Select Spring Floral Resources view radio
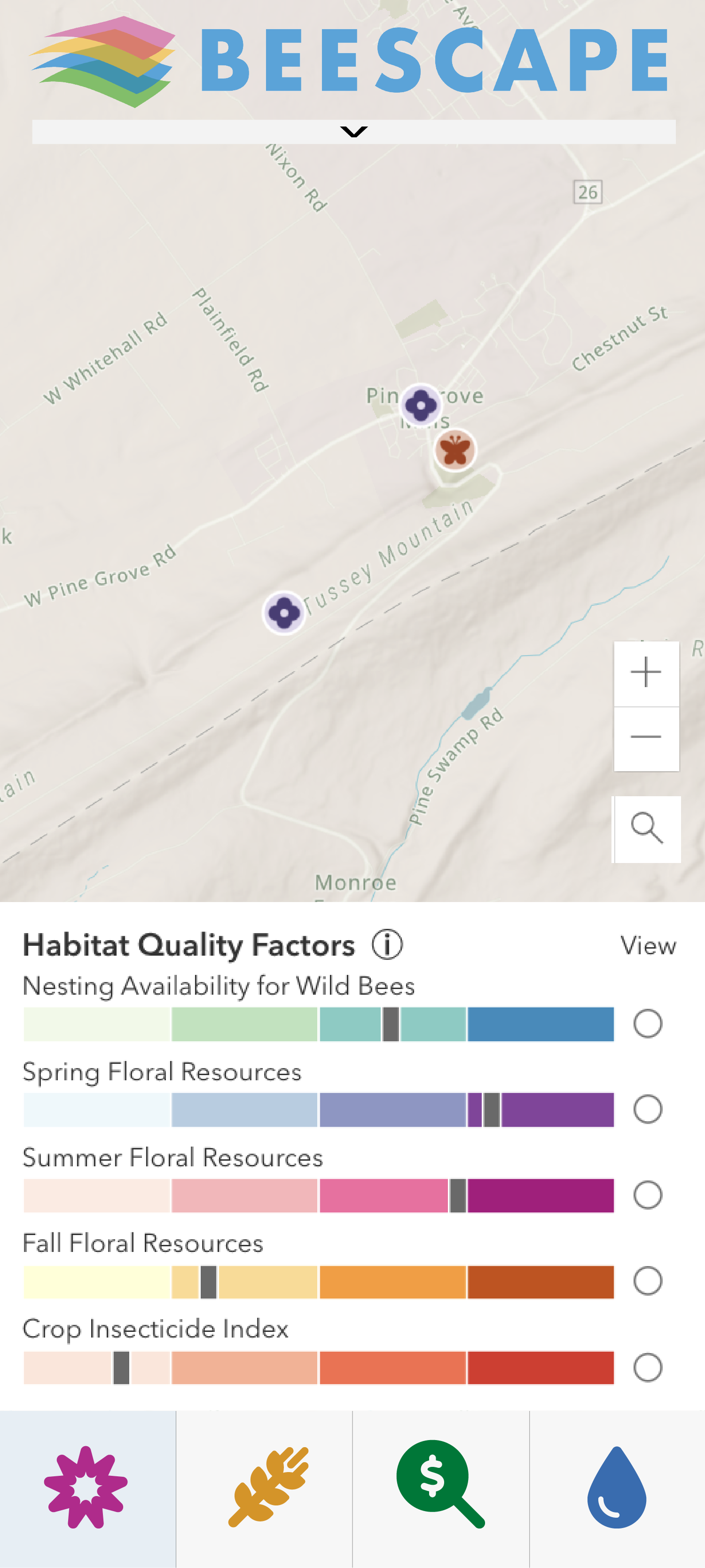705x1568 pixels. (648, 1109)
